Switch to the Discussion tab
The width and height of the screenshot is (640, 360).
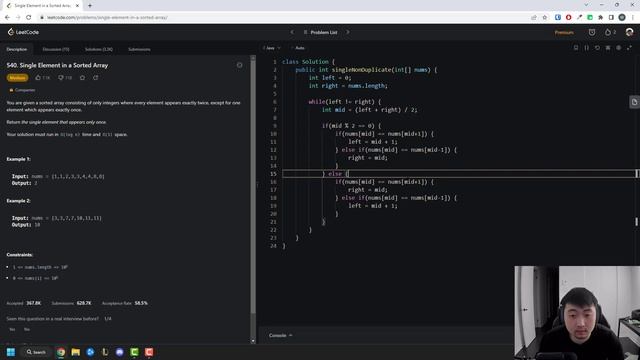(56, 49)
